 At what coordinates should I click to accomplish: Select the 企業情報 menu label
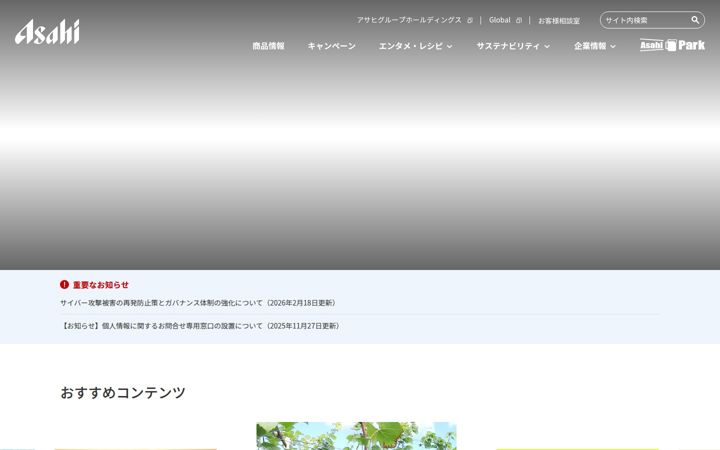590,46
